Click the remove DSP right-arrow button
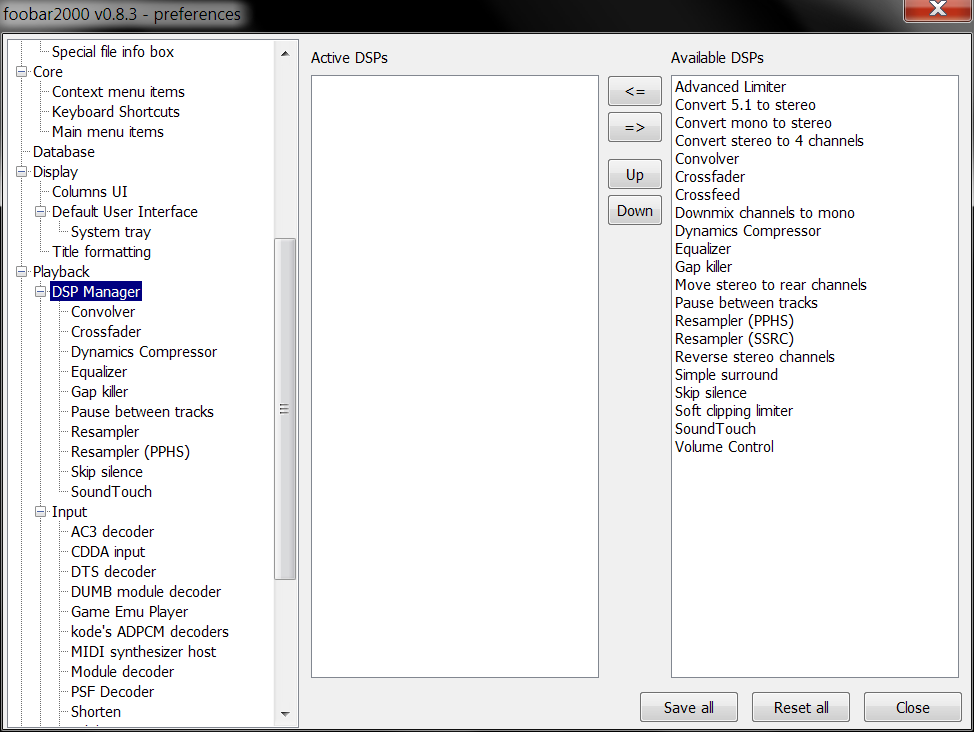This screenshot has width=974, height=732. tap(634, 127)
